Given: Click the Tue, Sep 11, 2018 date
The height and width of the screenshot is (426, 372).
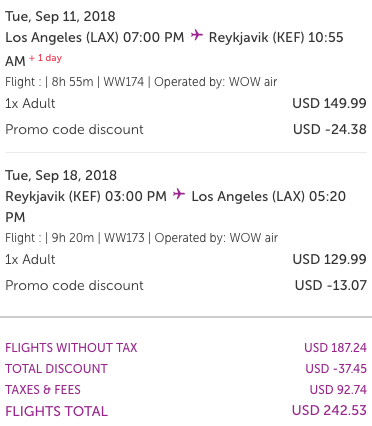Looking at the screenshot, I should click(x=60, y=16).
